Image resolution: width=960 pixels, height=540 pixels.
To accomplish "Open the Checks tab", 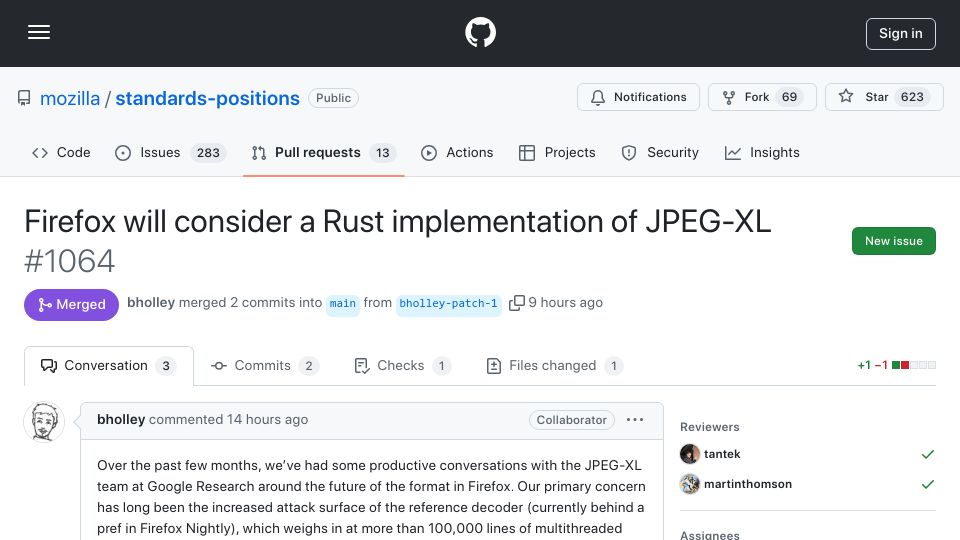I will tap(402, 366).
